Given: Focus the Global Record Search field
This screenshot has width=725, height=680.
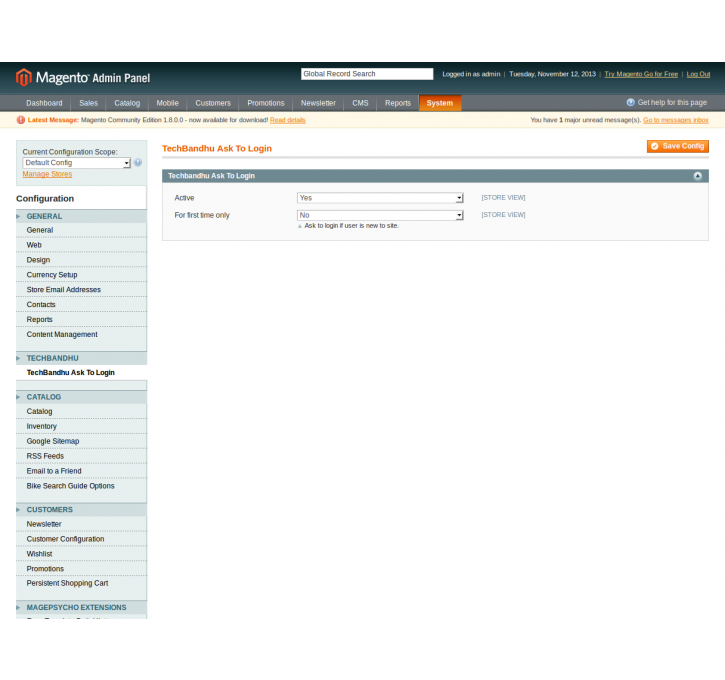Looking at the screenshot, I should coord(367,74).
